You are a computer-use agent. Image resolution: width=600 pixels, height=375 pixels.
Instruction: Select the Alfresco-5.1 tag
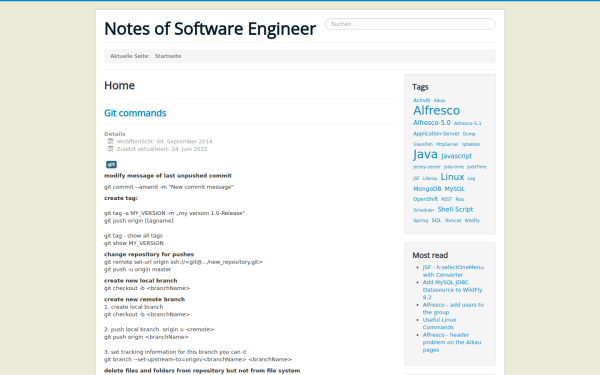pos(468,123)
